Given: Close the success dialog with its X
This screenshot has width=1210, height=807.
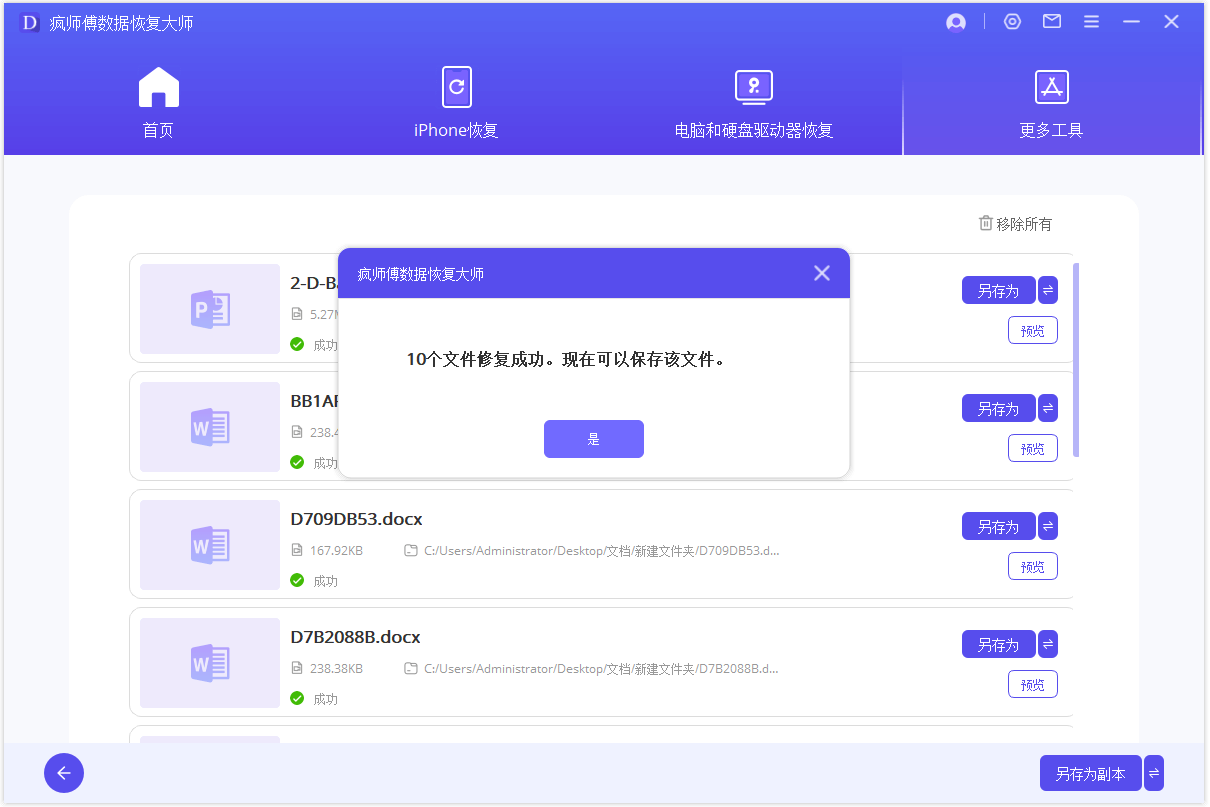Looking at the screenshot, I should [x=822, y=273].
